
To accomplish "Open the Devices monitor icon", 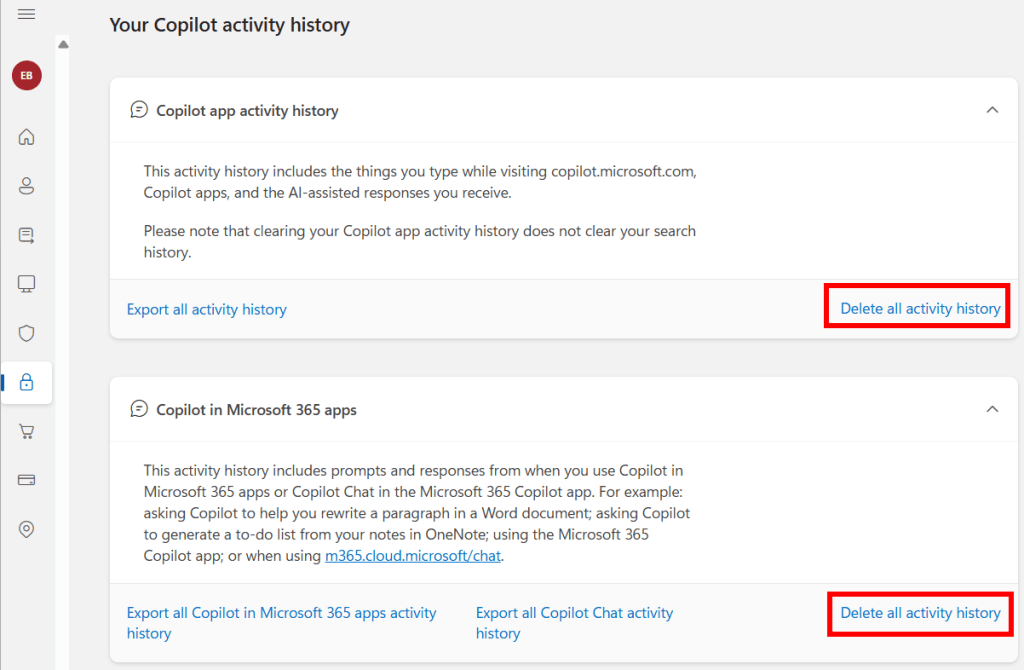I will coord(27,284).
